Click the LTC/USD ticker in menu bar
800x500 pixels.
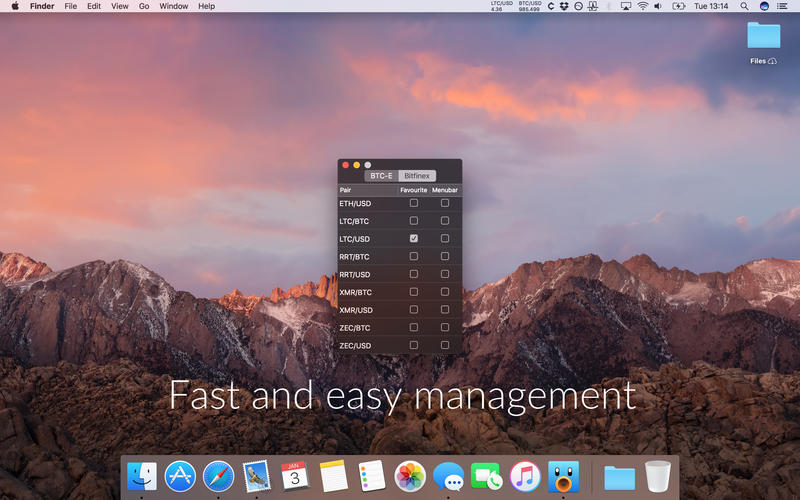[502, 6]
